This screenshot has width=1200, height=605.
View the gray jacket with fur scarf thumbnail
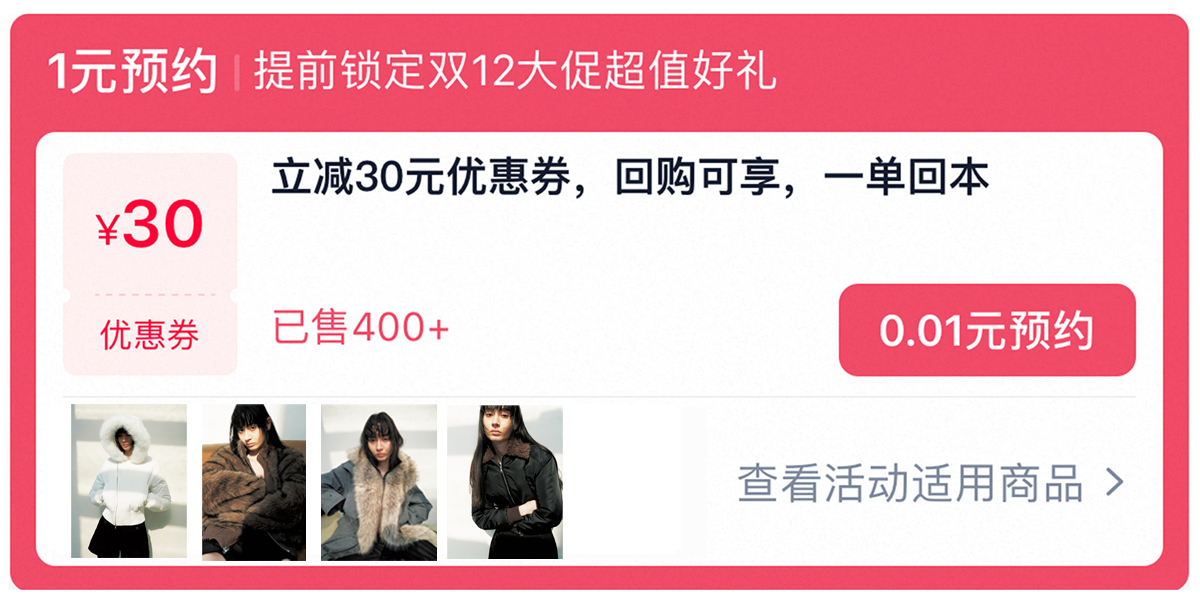click(379, 481)
